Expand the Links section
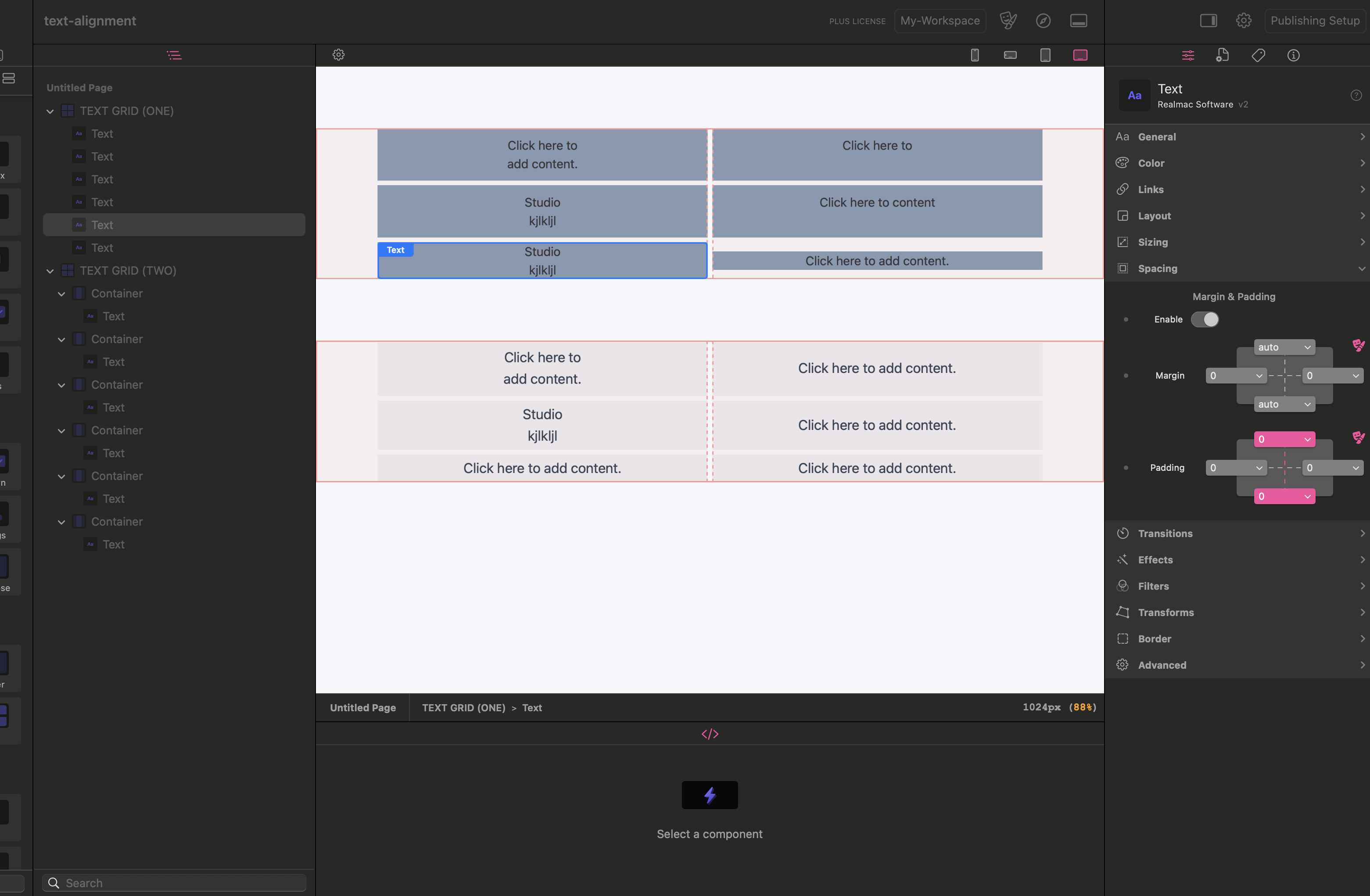 (x=1237, y=189)
